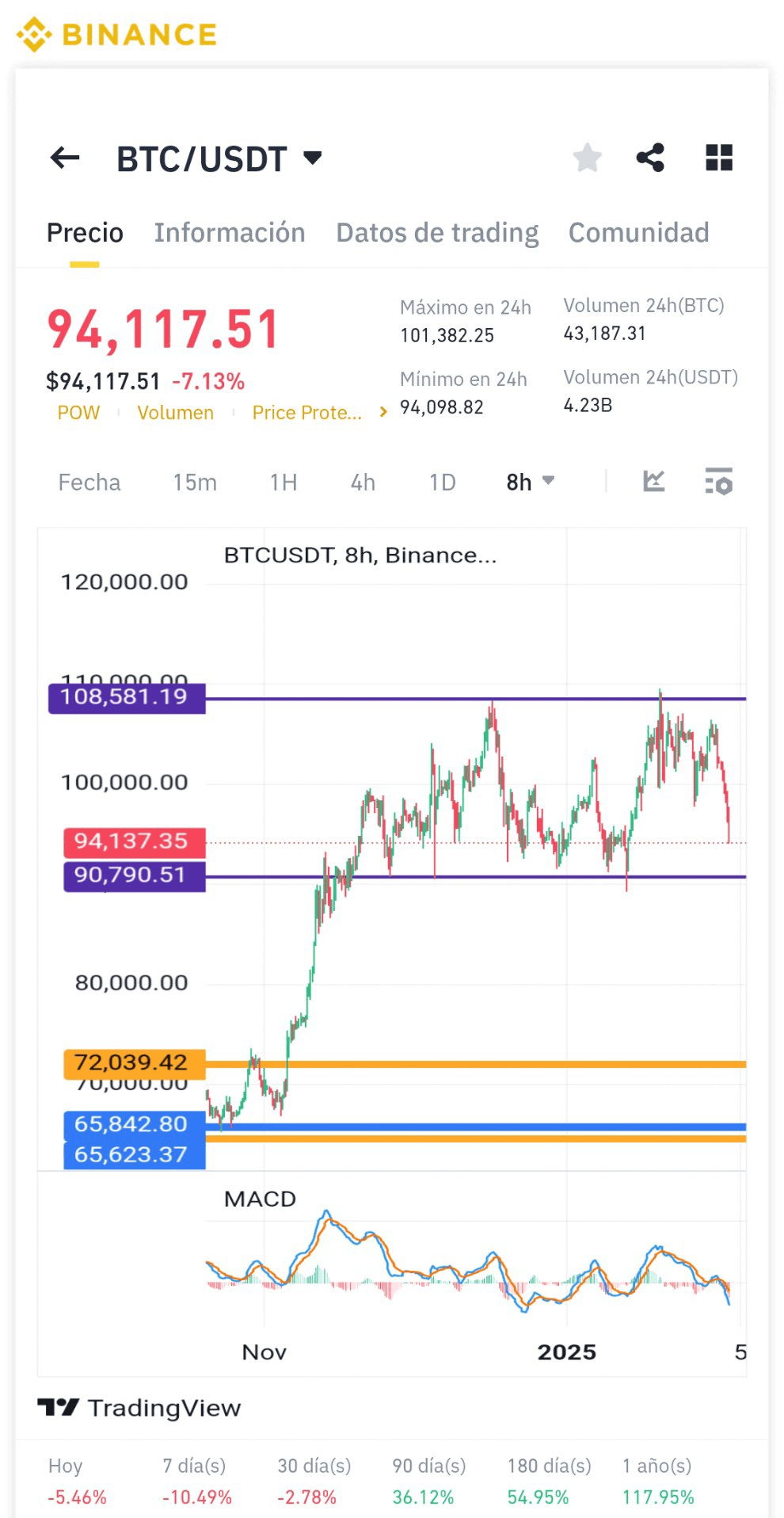Switch to Información tab

click(x=230, y=233)
